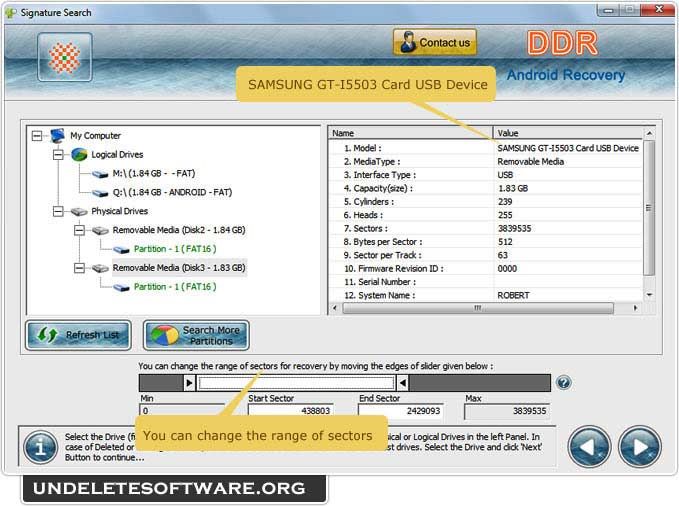Click the blue info icon at bottom left
Image resolution: width=679 pixels, height=506 pixels.
point(40,446)
